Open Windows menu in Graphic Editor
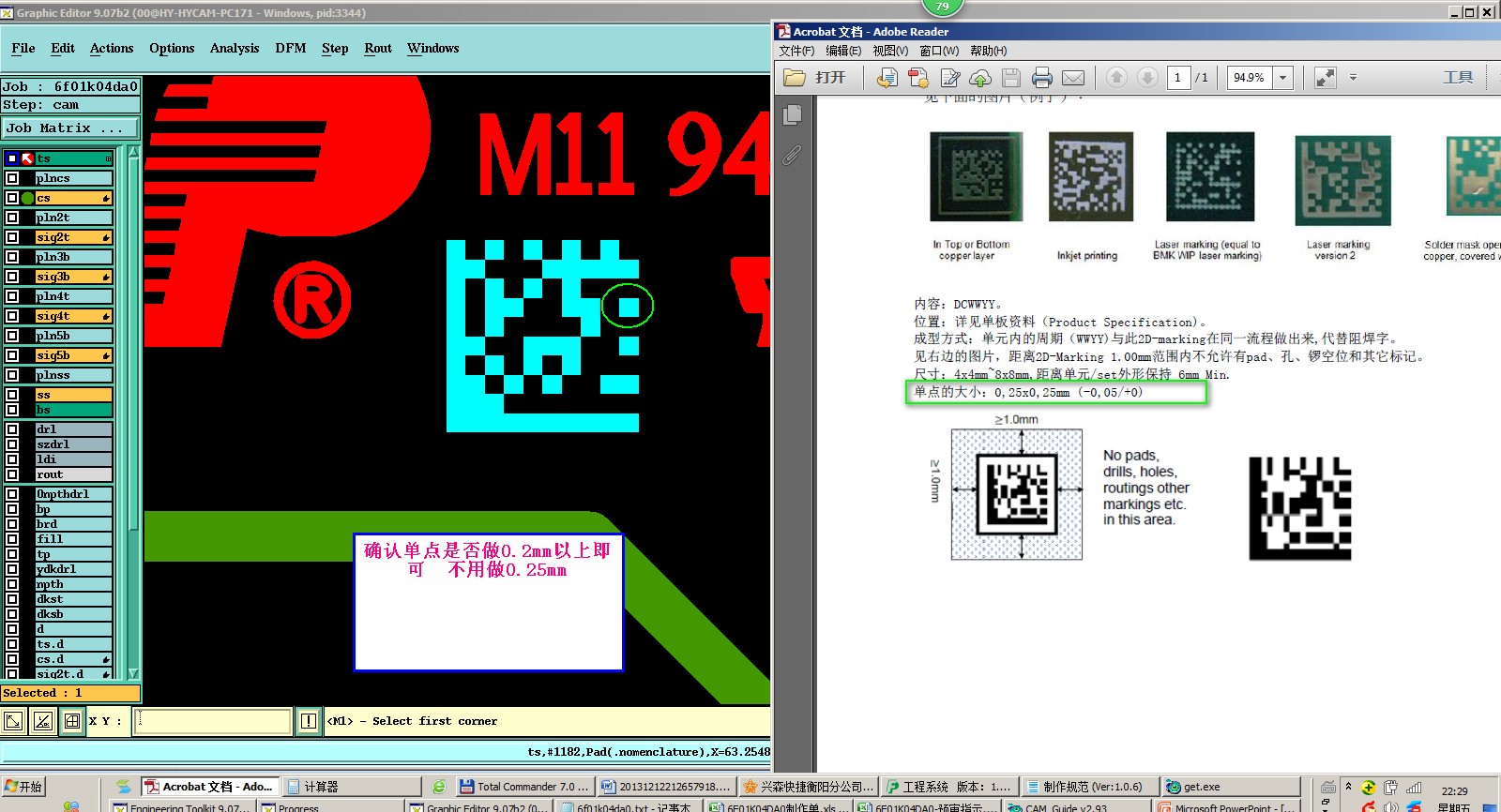1501x812 pixels. [433, 48]
